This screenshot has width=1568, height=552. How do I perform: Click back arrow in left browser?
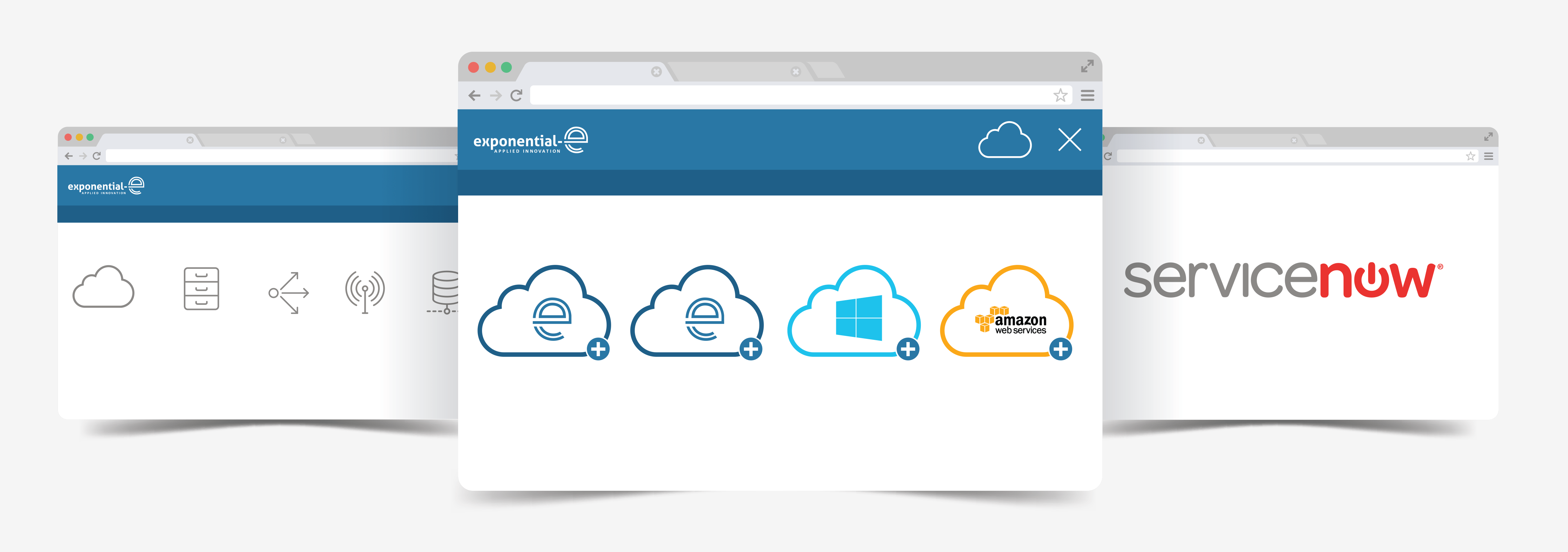click(x=69, y=156)
